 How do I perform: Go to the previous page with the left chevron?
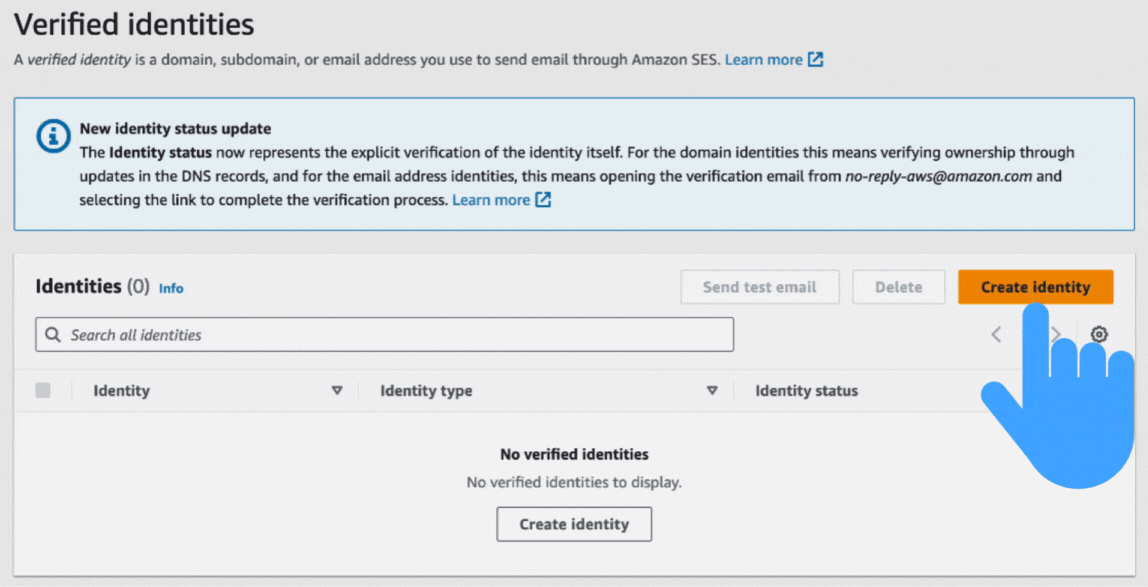point(996,334)
